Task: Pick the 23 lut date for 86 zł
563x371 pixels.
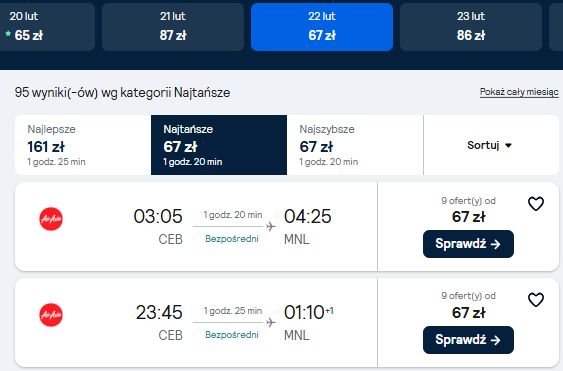Action: pos(471,27)
